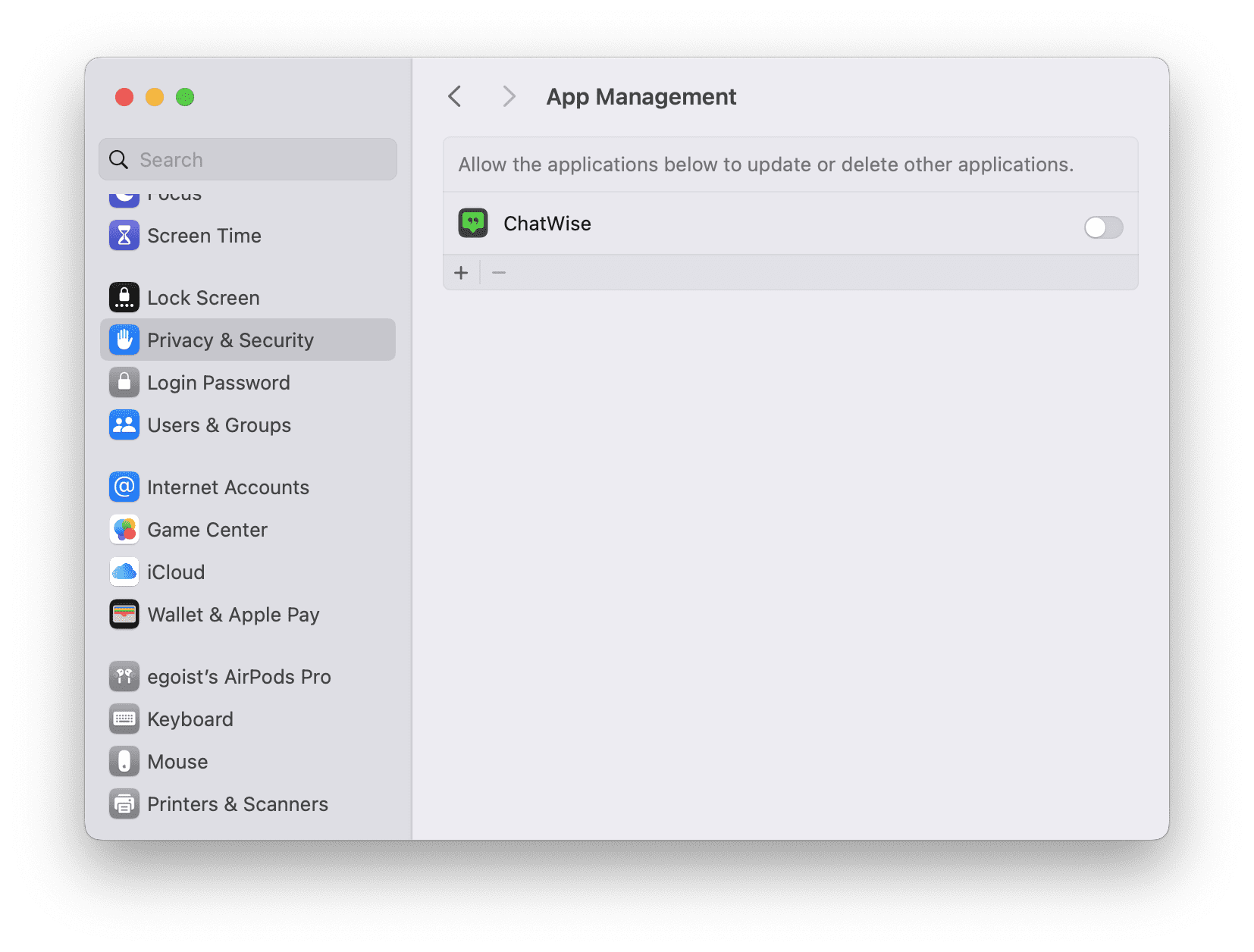Select Wallet & Apple Pay icon
This screenshot has height=952, width=1254.
pos(124,615)
